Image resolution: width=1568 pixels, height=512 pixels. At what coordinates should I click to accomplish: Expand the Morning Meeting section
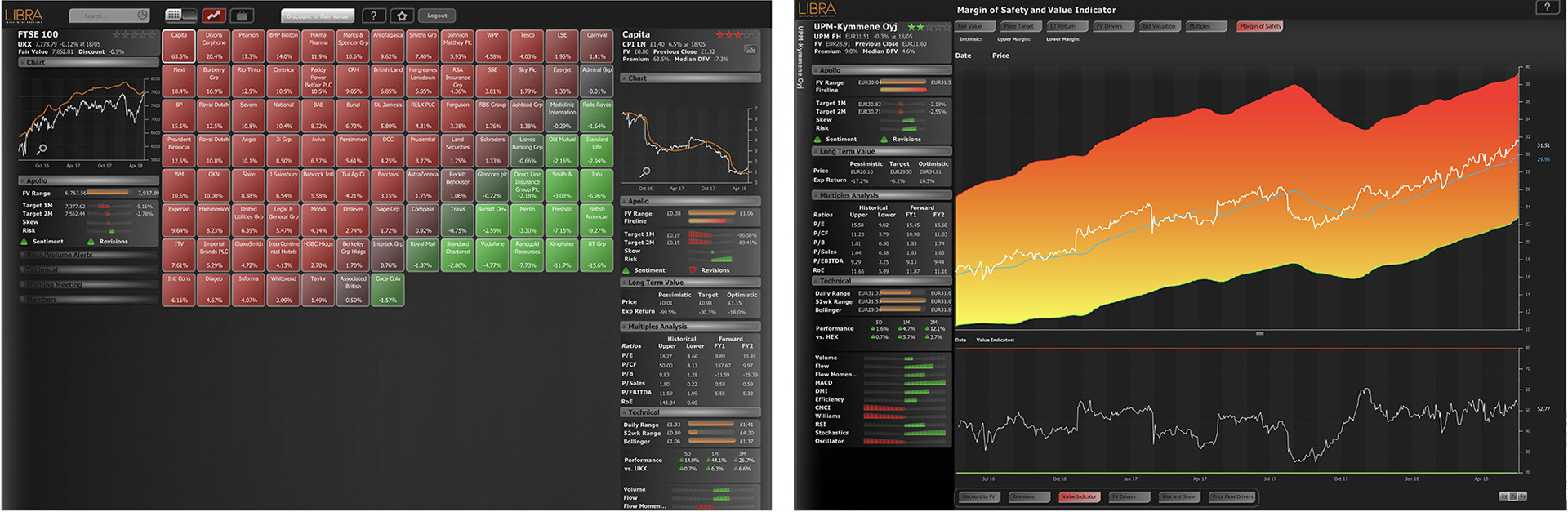[x=89, y=285]
